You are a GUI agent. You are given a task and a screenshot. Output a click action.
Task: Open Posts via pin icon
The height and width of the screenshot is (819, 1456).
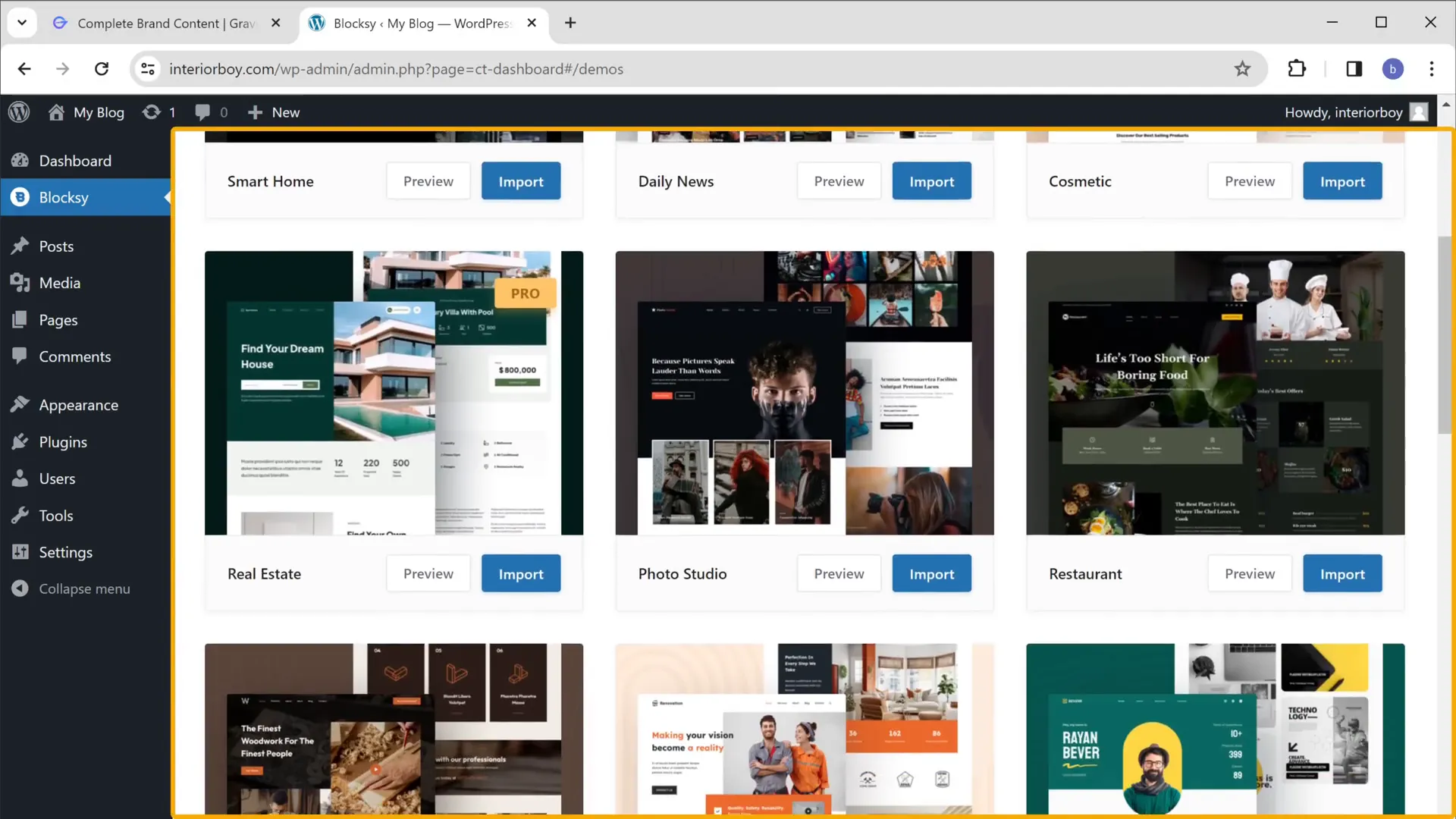point(20,246)
